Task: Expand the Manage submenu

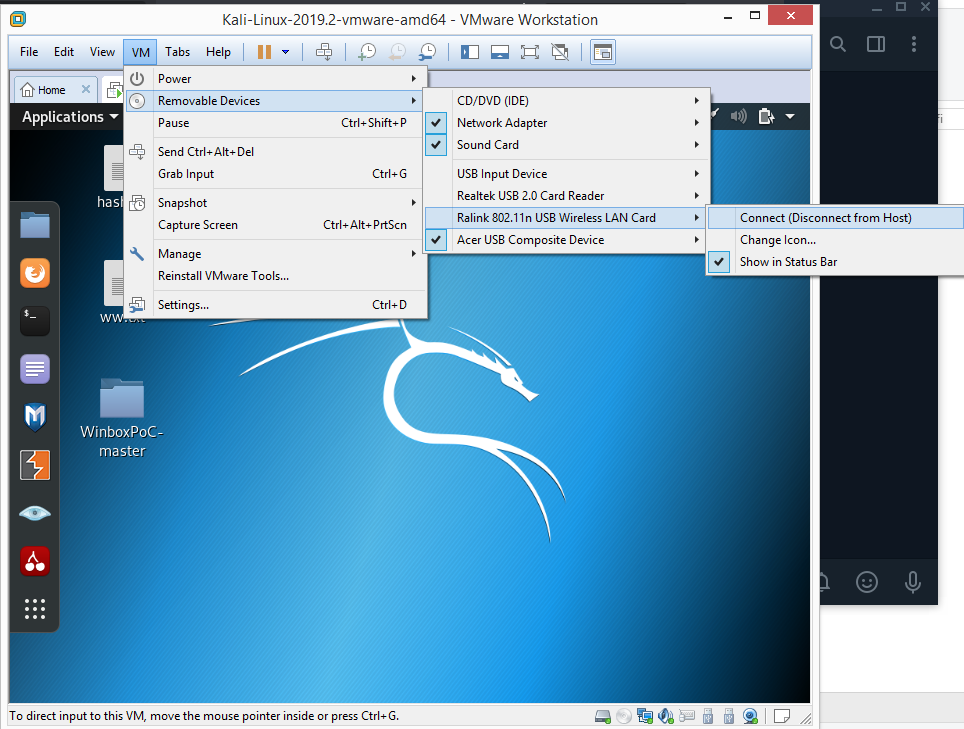Action: pyautogui.click(x=275, y=254)
